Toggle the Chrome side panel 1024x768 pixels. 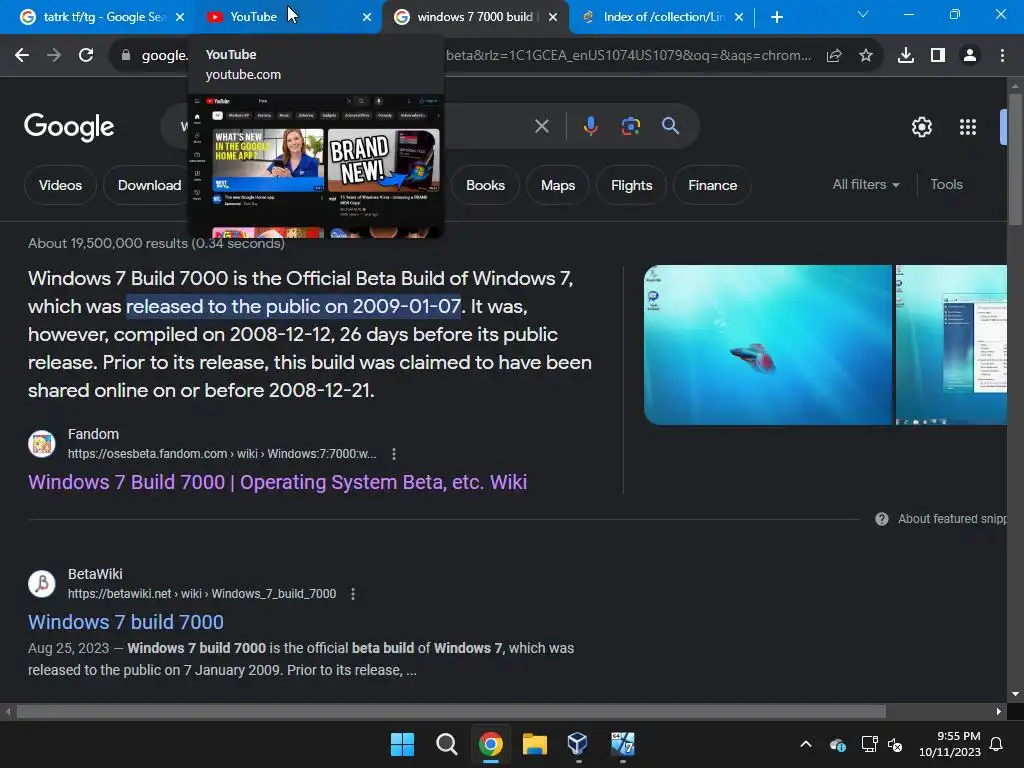pos(938,56)
